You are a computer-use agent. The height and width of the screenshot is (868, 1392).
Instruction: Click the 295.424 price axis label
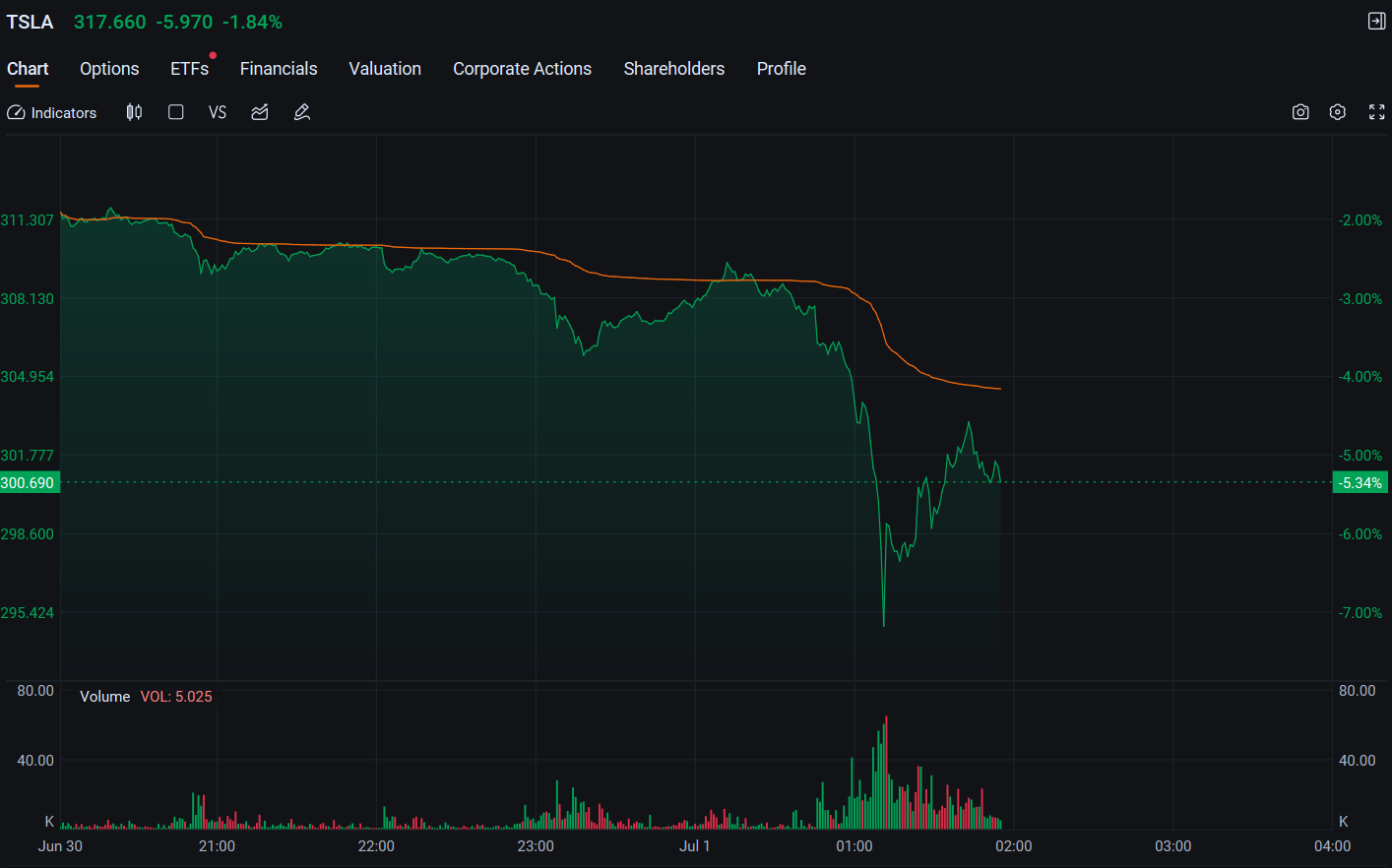(x=28, y=613)
